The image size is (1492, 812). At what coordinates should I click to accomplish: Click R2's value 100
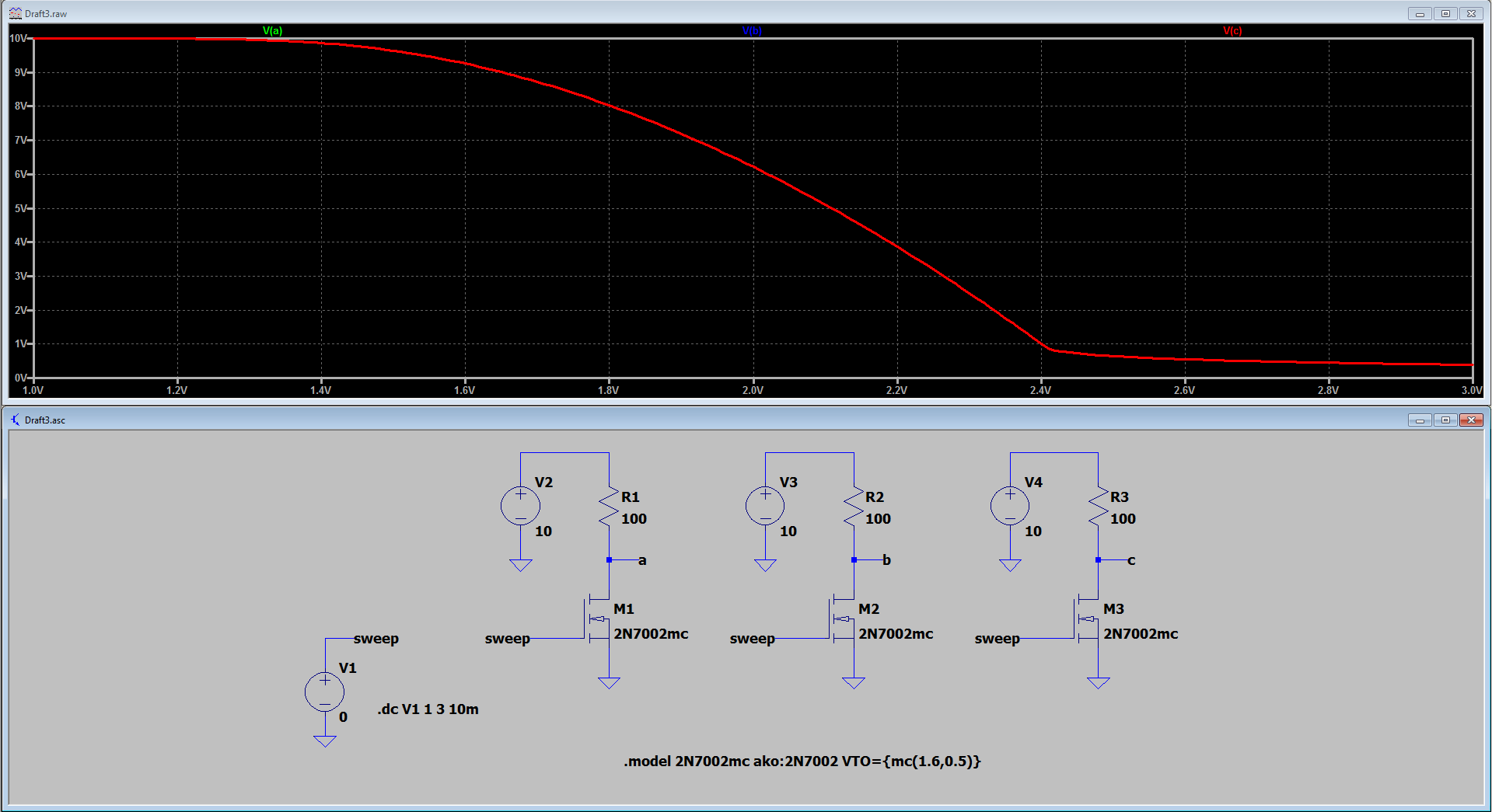pos(879,518)
